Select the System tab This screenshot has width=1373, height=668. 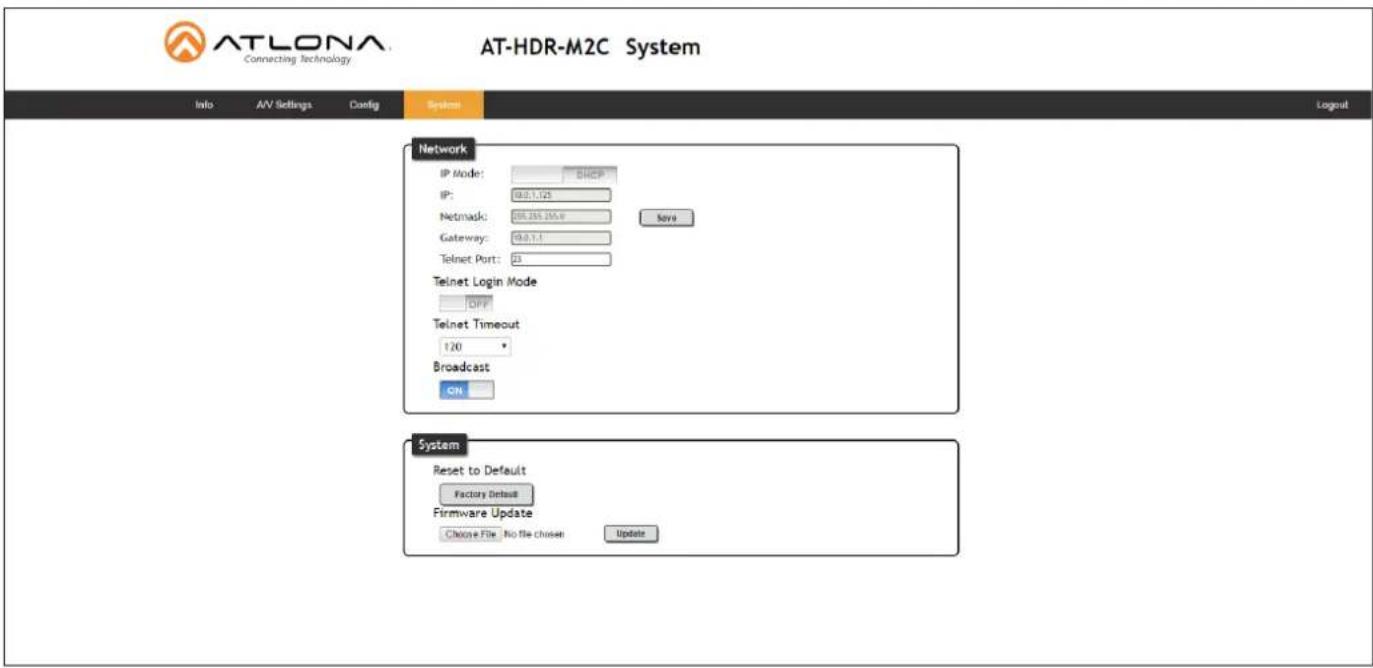coord(443,105)
